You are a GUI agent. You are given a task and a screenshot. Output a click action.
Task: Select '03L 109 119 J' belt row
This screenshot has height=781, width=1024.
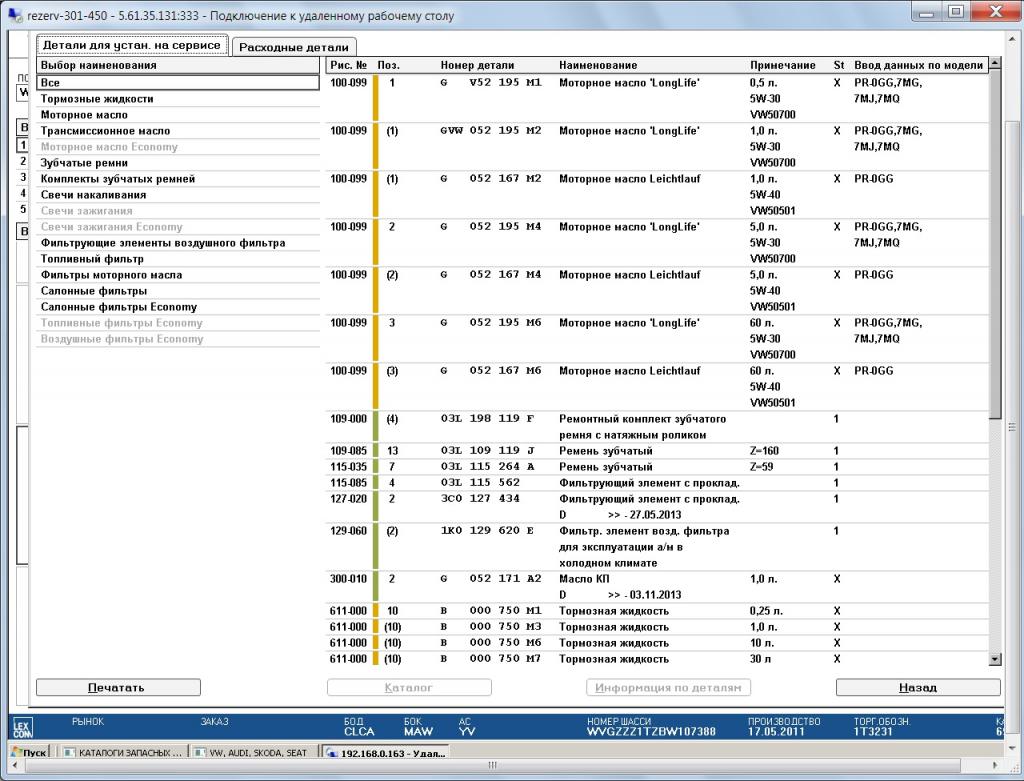657,451
